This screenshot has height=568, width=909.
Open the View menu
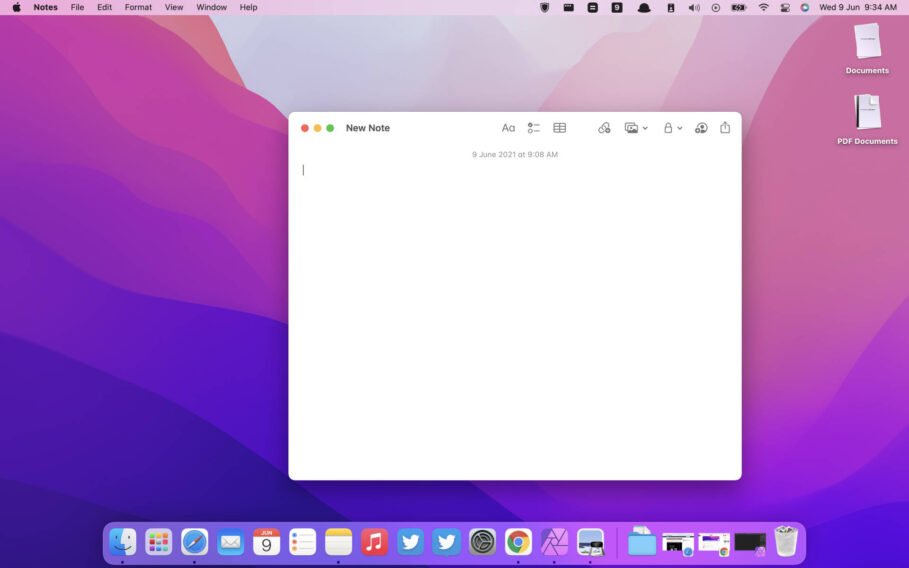coord(174,8)
